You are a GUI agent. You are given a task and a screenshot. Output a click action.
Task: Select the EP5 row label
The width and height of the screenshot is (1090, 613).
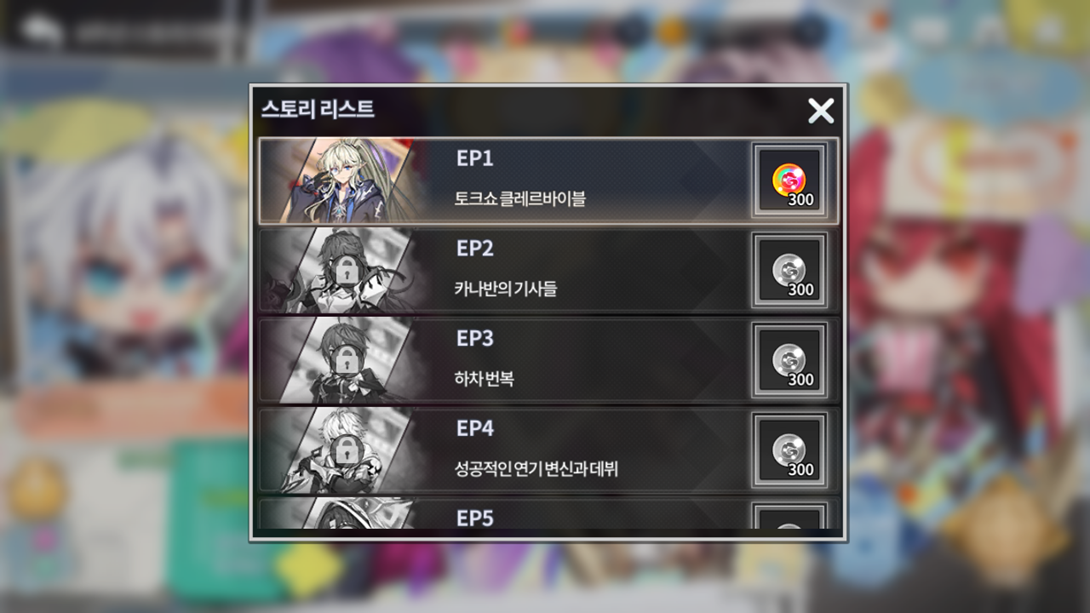(475, 518)
